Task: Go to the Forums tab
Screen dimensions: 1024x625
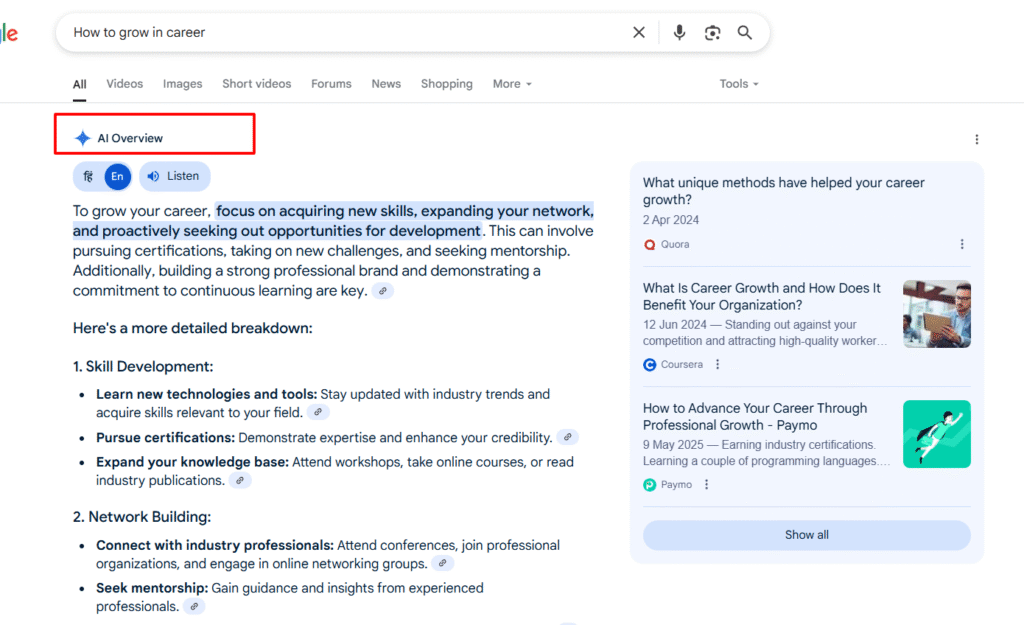Action: coord(331,84)
